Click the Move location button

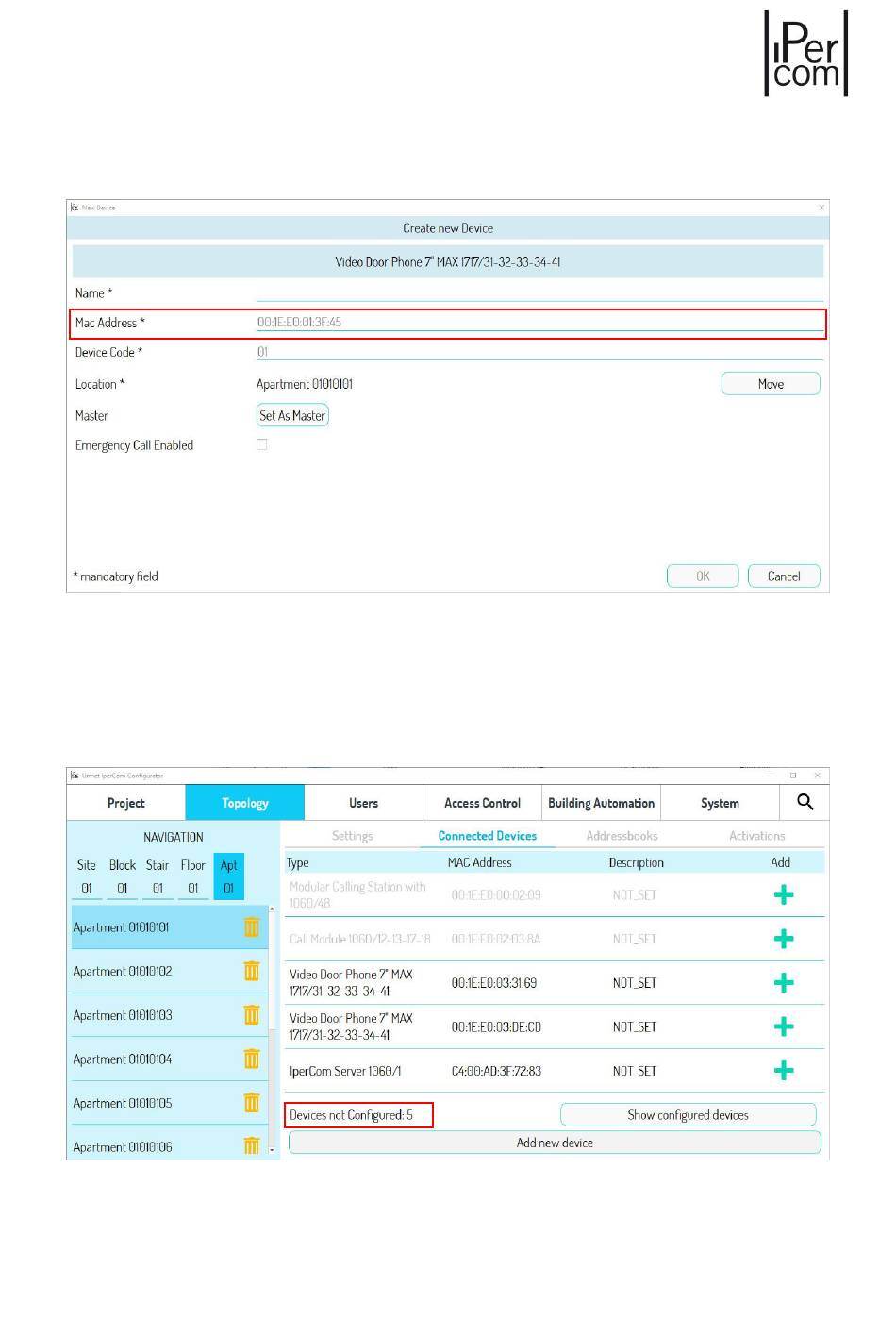[770, 384]
